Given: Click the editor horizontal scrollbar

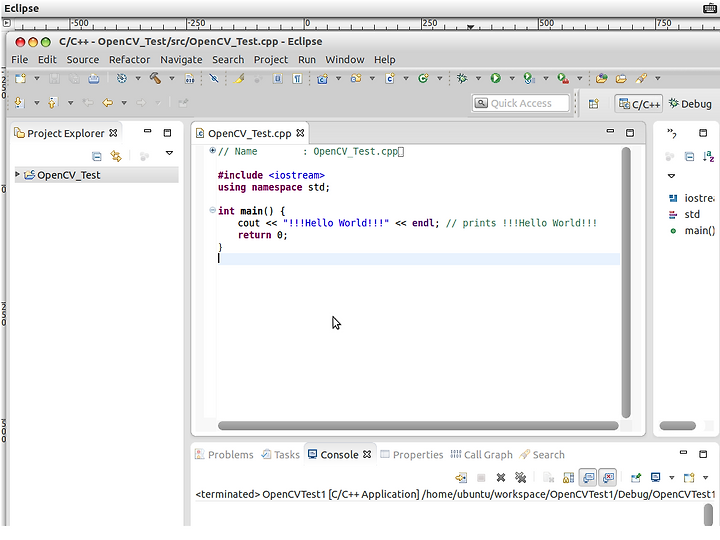Looking at the screenshot, I should [x=418, y=426].
